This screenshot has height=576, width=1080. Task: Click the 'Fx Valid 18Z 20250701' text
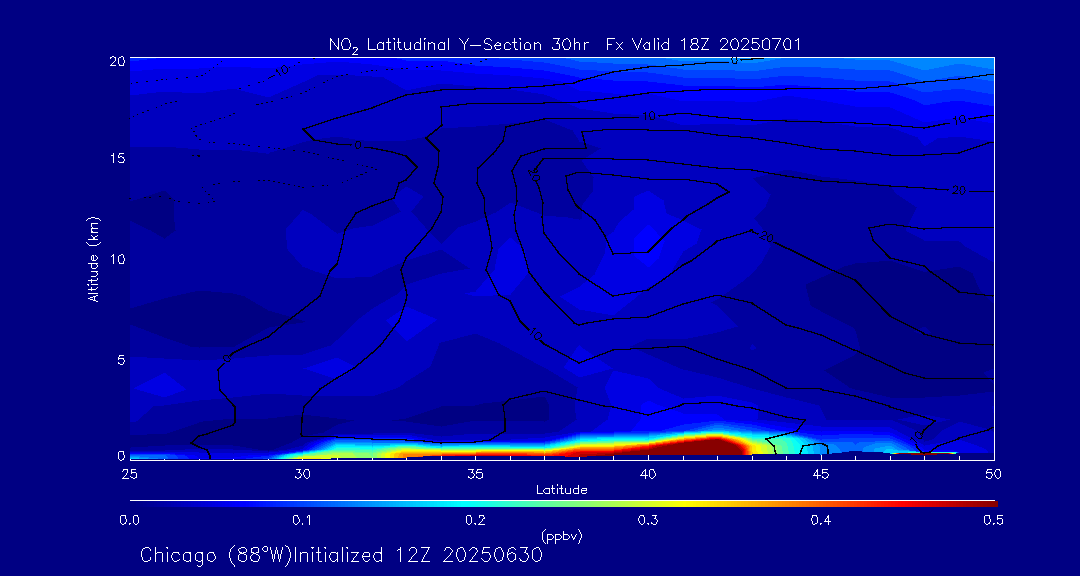tap(703, 45)
